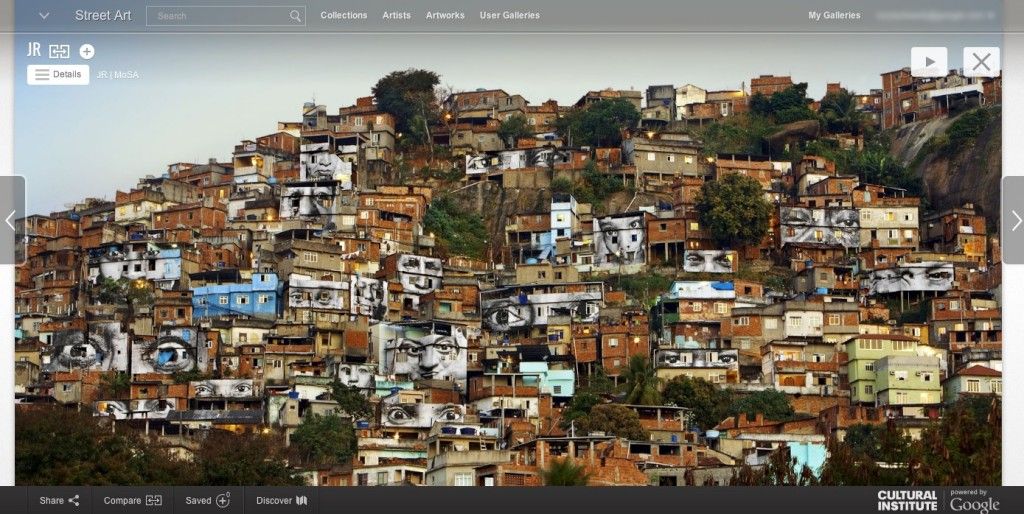
Task: Open My Galleries
Action: tap(834, 16)
